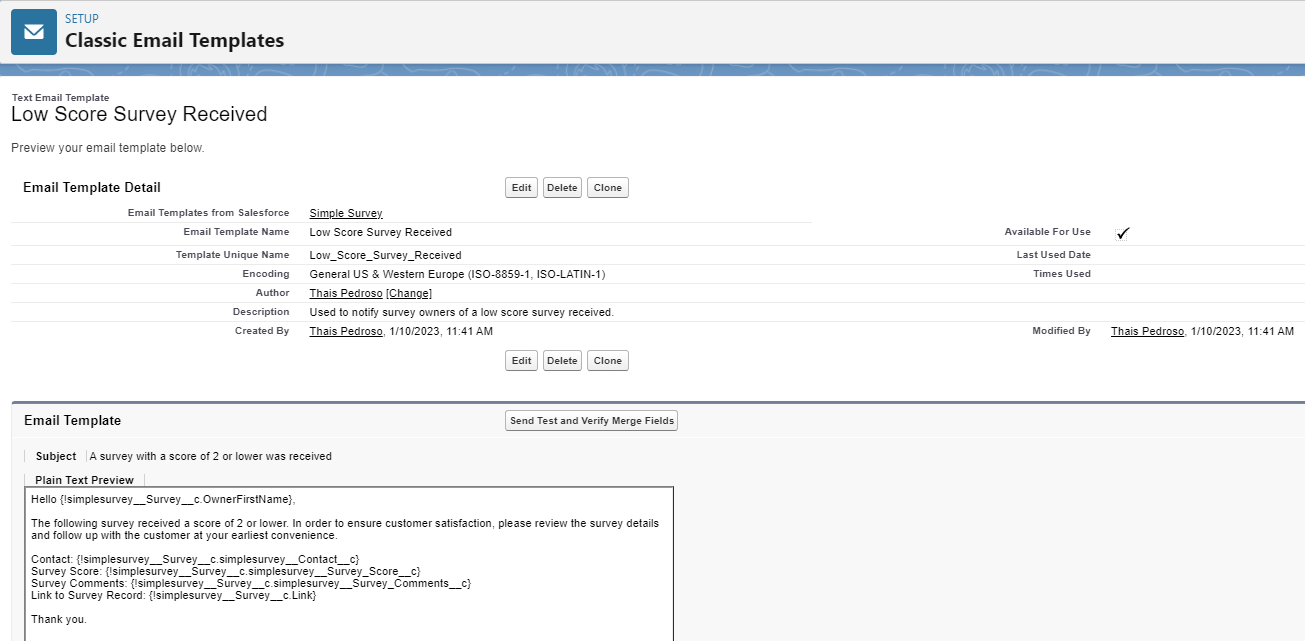Viewport: 1305px width, 641px height.
Task: Click Preview your email template below text
Action: pyautogui.click(x=108, y=148)
